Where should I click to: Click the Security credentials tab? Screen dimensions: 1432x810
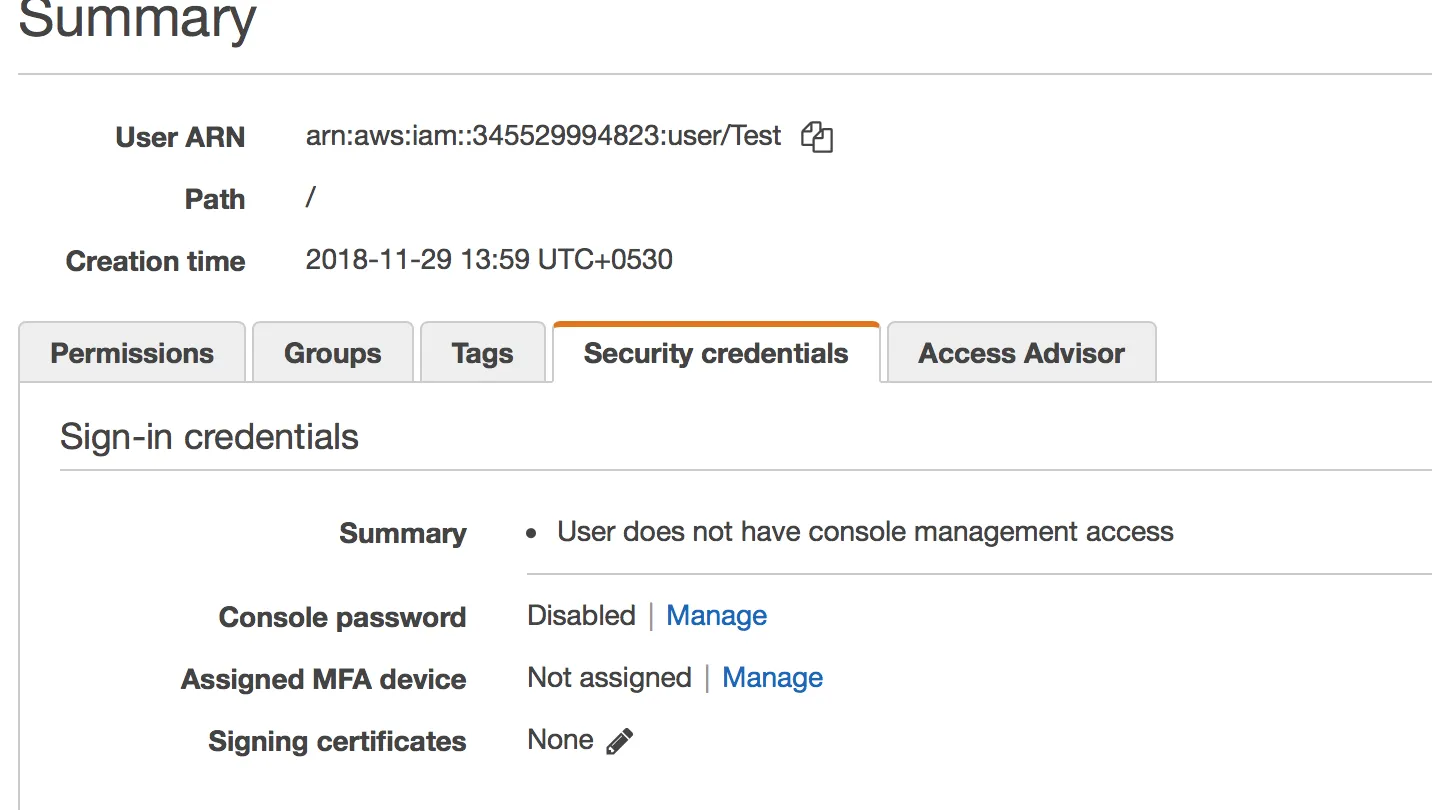coord(716,353)
